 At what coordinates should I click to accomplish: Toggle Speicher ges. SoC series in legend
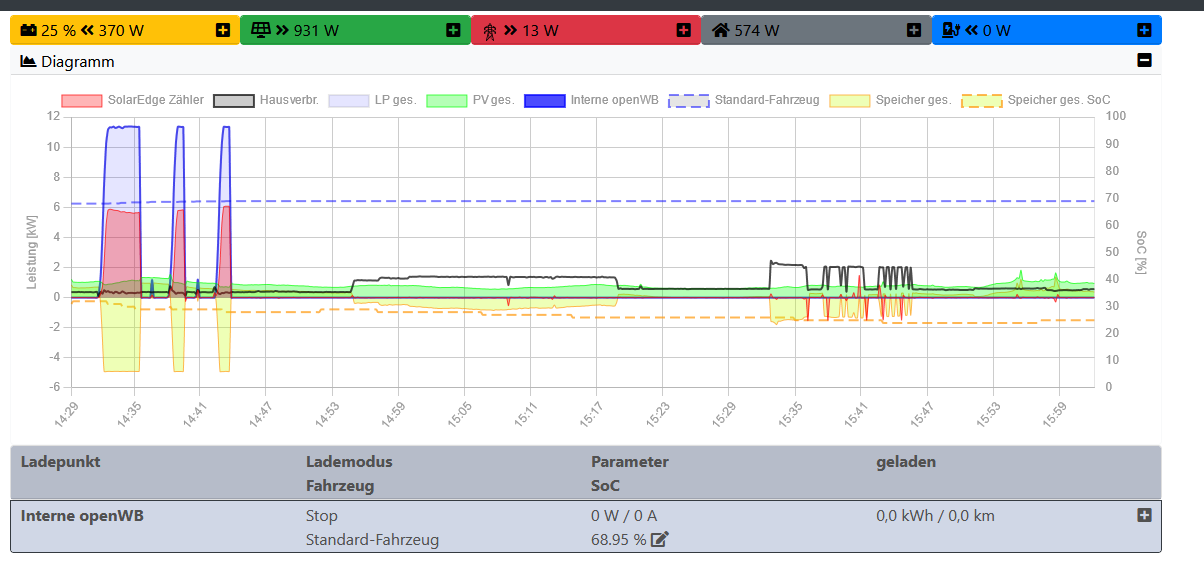(1036, 100)
